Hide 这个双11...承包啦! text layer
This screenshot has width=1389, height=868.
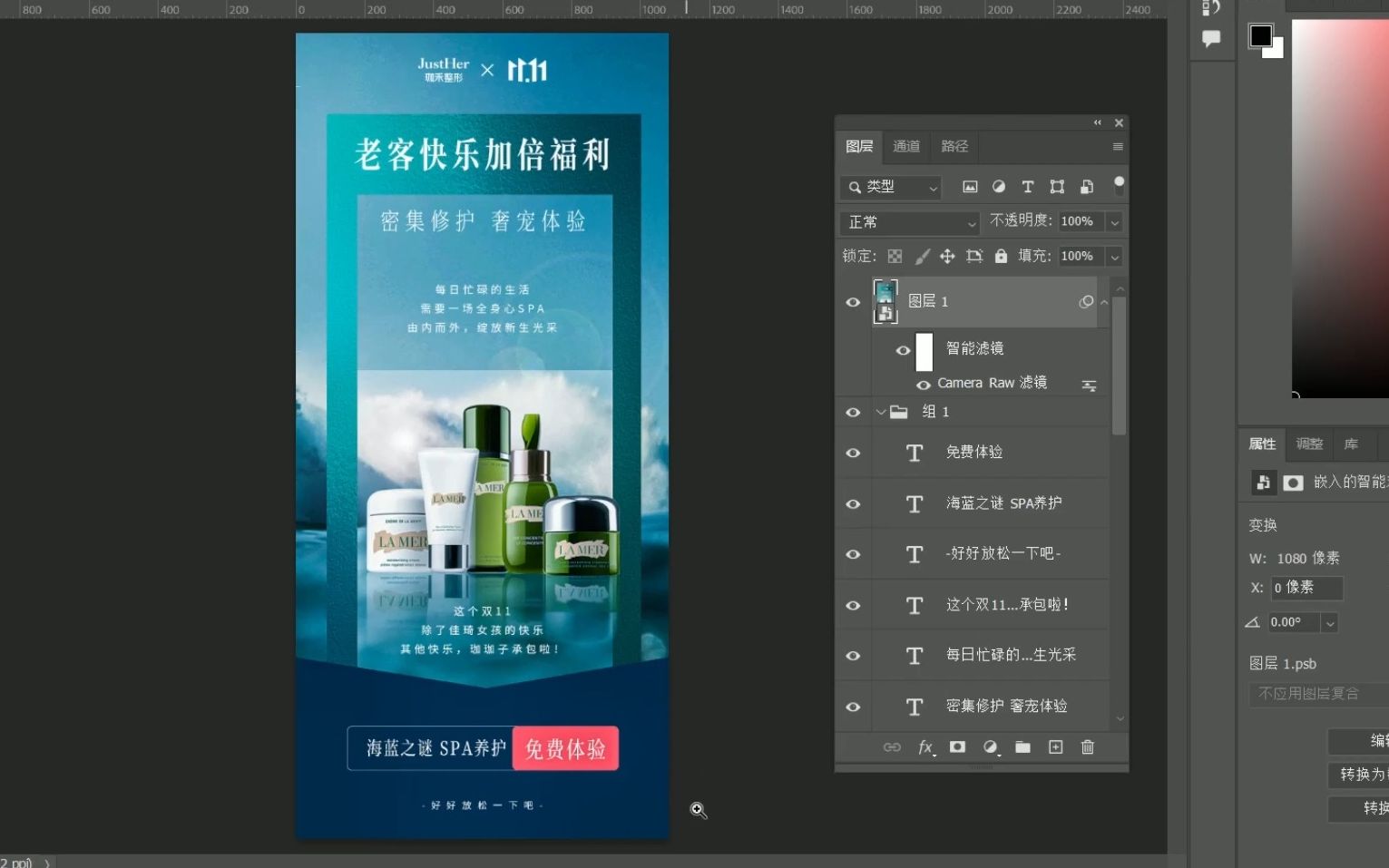tap(853, 606)
